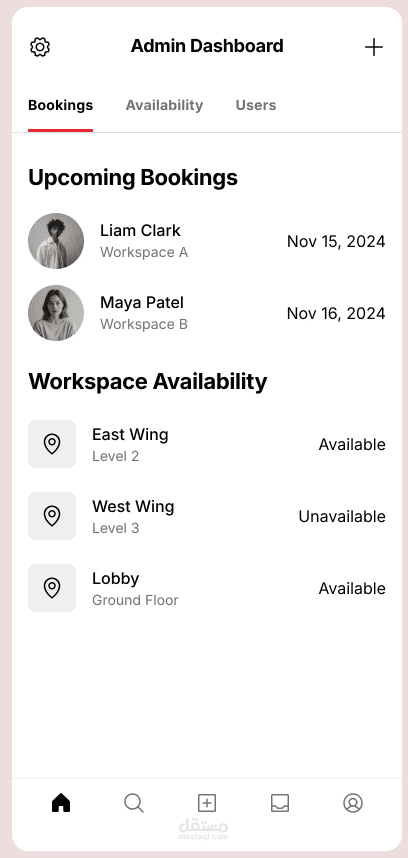Click the West Wing location pin icon
Screen dimensions: 408x858
pyautogui.click(x=52, y=516)
